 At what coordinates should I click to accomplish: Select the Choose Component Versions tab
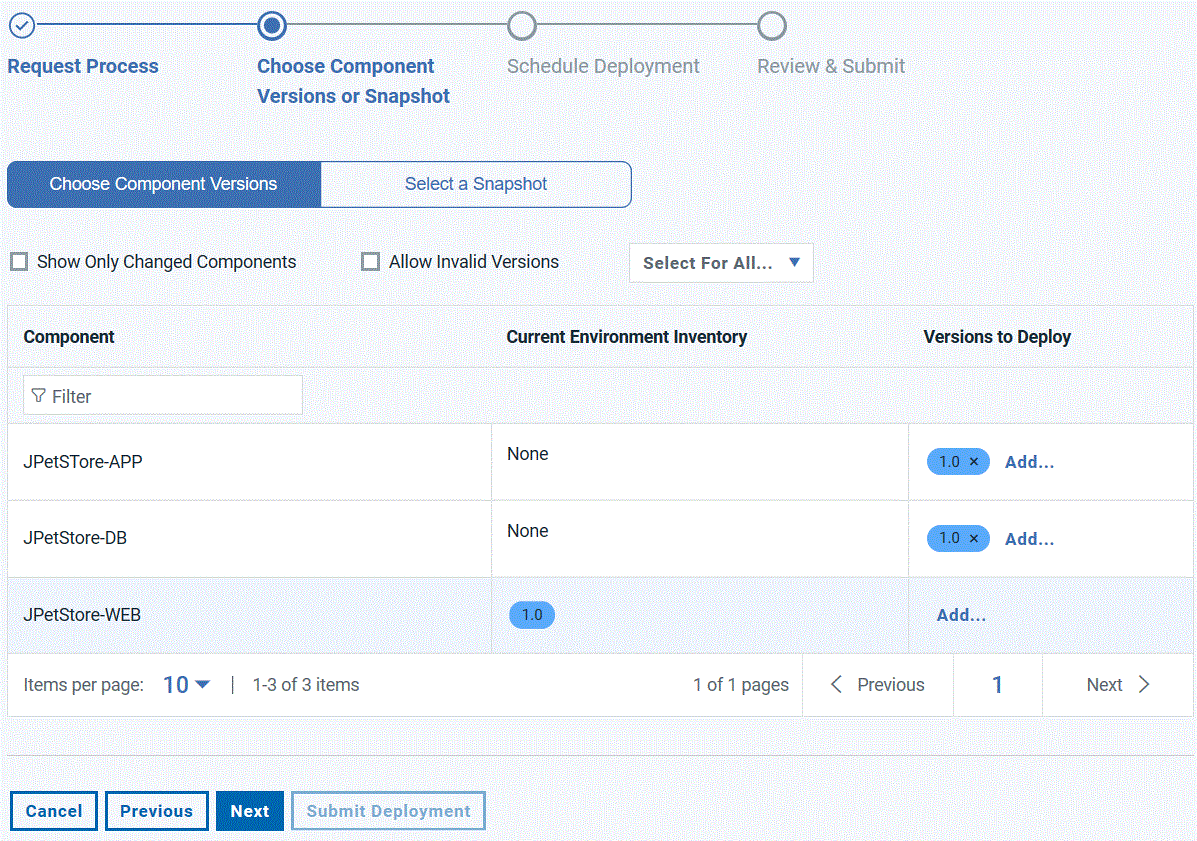coord(164,184)
